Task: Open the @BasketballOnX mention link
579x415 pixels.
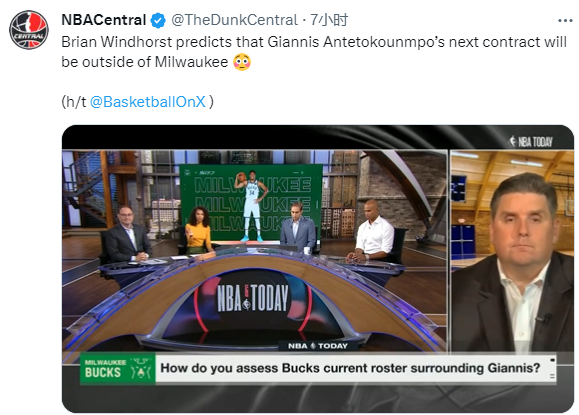Action: pyautogui.click(x=148, y=102)
